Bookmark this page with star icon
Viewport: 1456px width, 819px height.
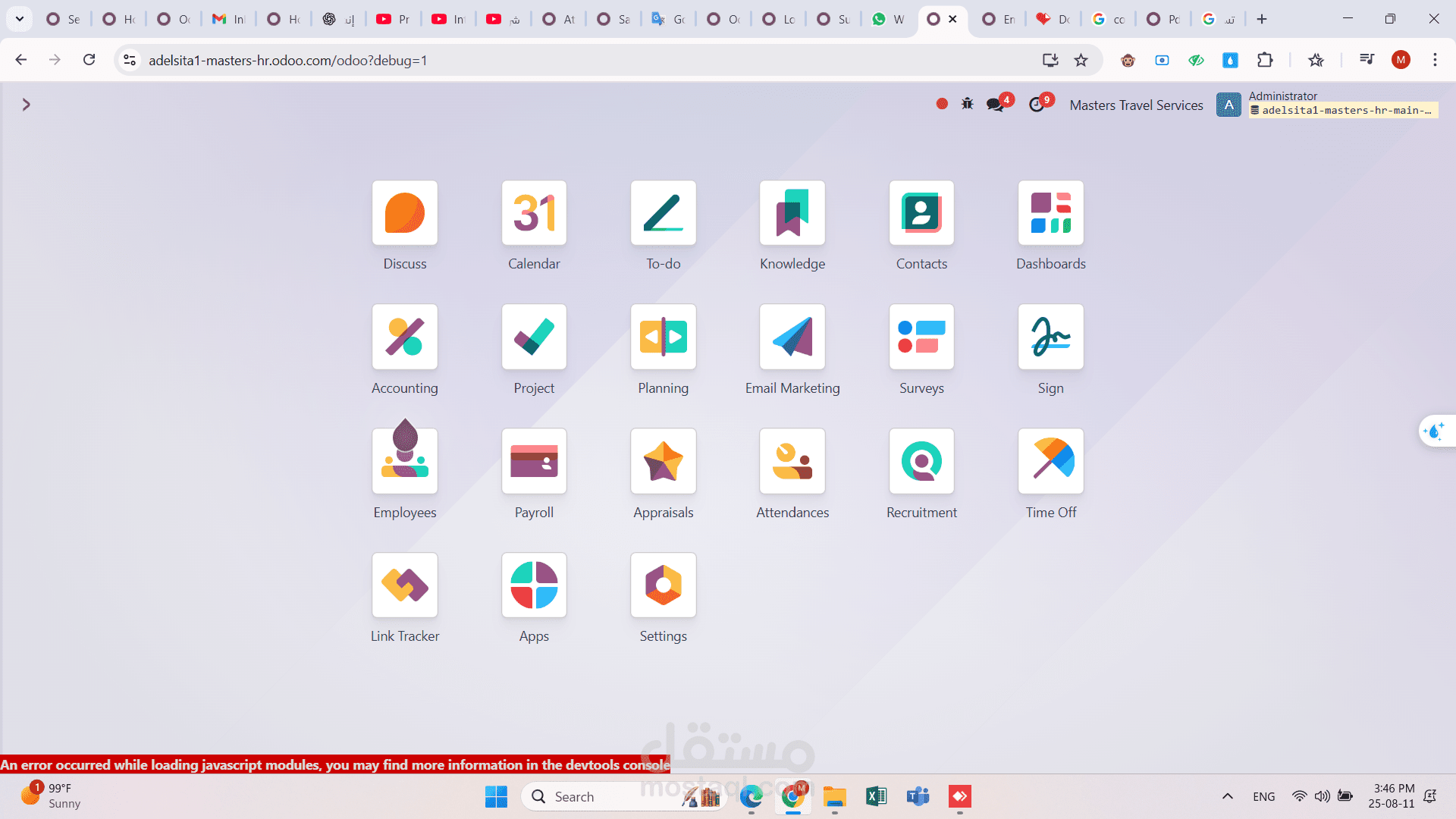1081,60
